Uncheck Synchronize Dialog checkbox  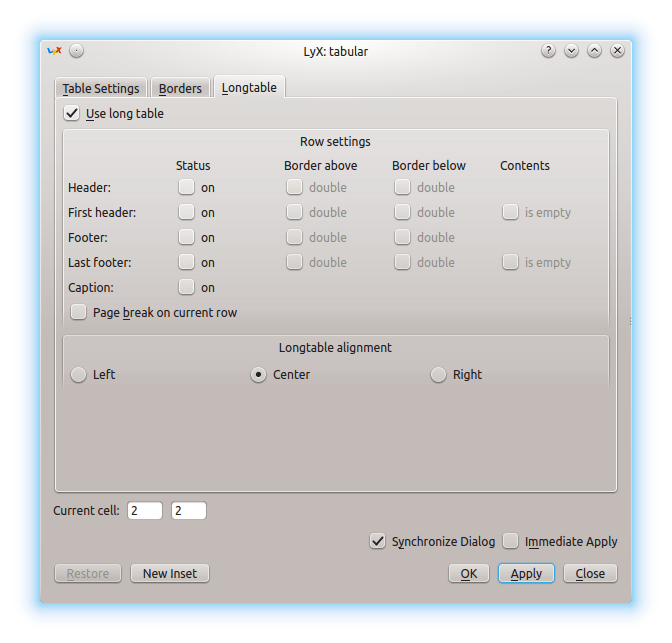378,541
